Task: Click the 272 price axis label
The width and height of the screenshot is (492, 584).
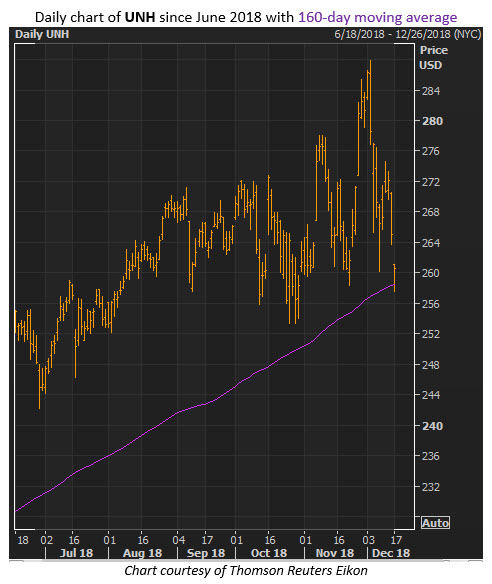Action: (x=431, y=182)
